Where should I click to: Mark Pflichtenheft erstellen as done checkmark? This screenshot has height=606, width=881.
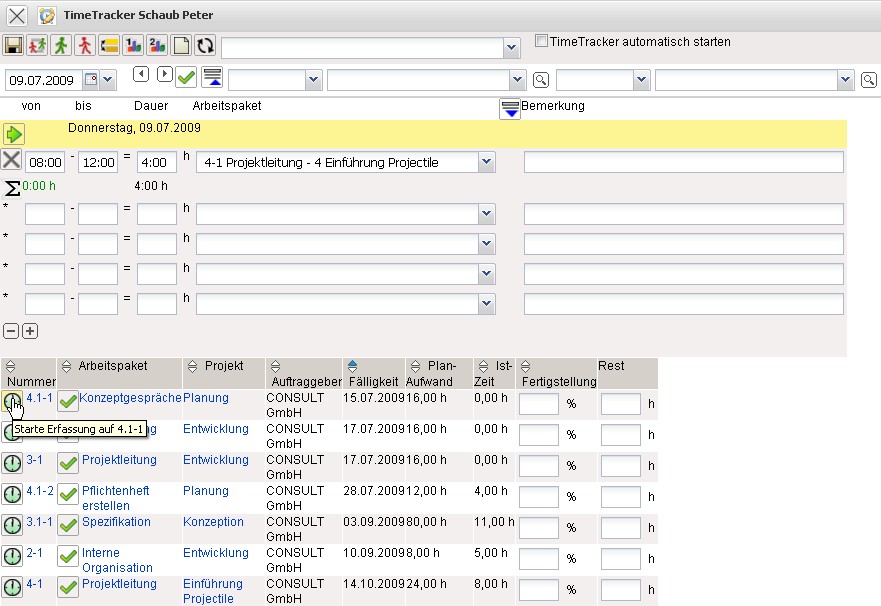tap(68, 495)
